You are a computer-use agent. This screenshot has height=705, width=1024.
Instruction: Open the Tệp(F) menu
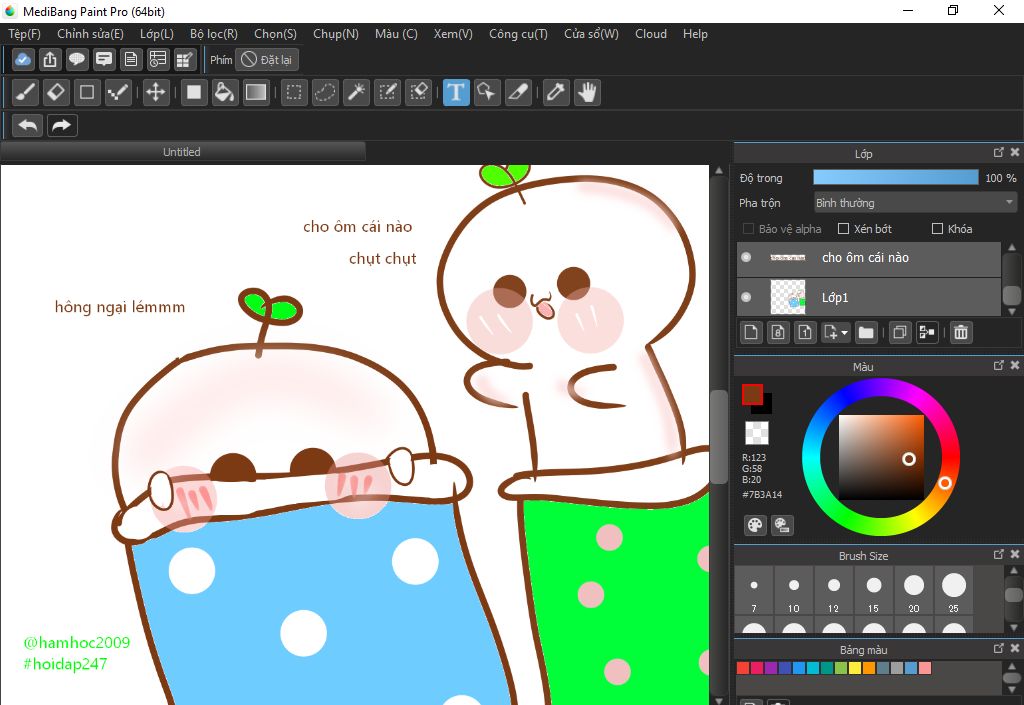[24, 34]
